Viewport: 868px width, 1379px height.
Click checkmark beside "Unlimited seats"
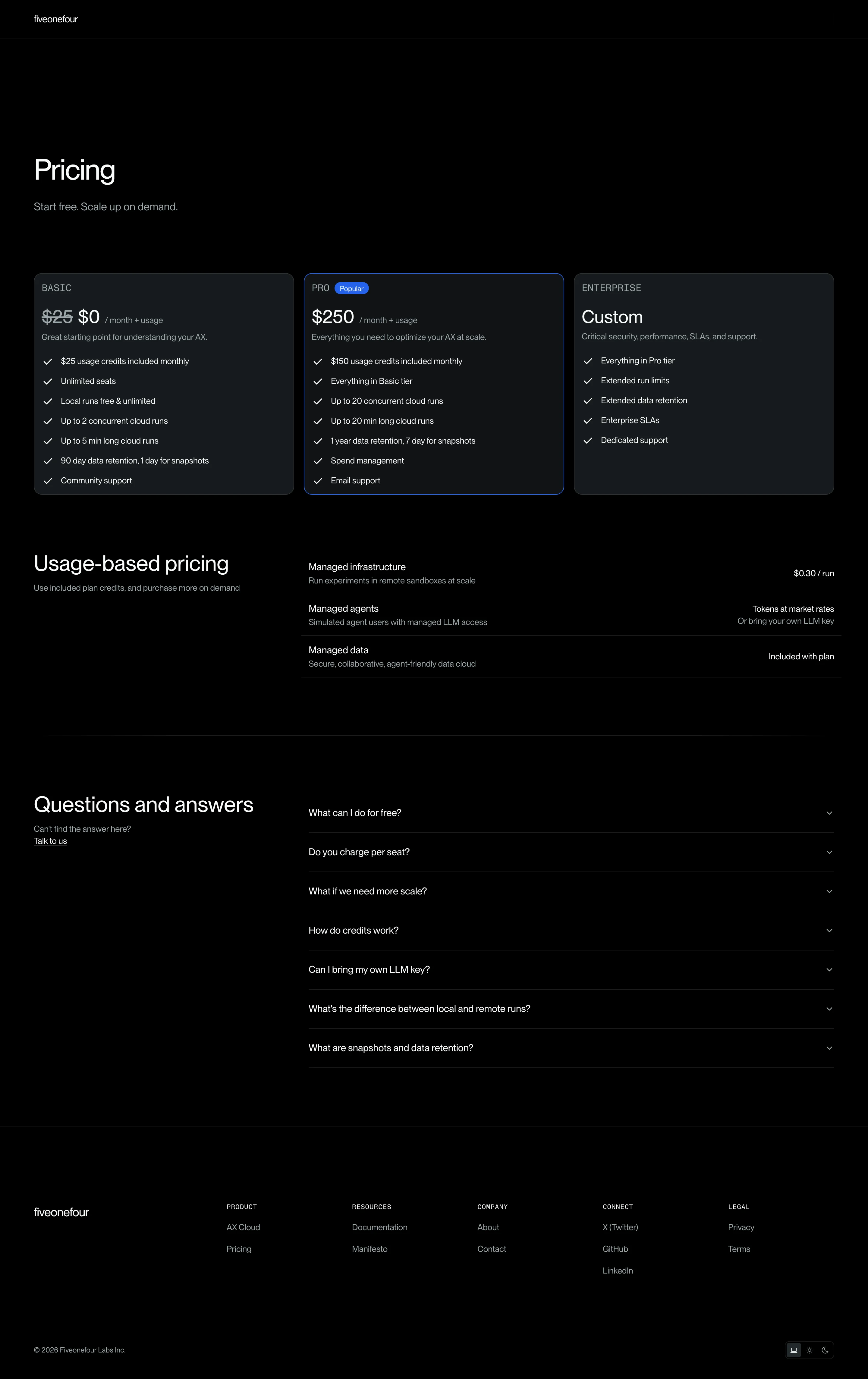(x=48, y=382)
